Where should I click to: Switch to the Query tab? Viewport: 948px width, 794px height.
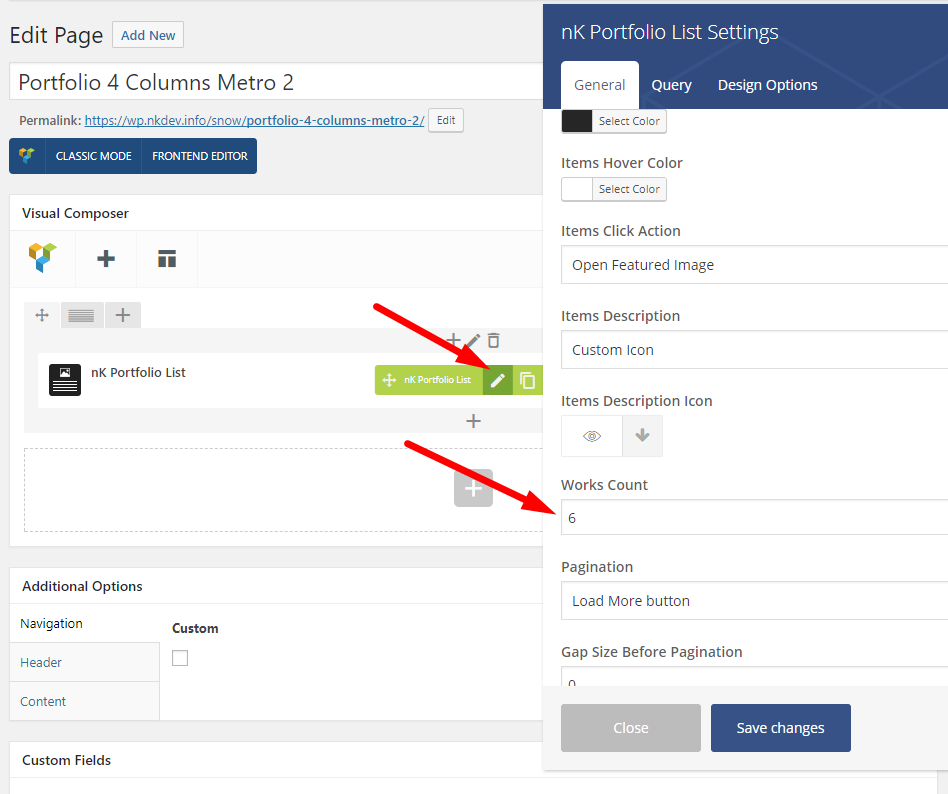point(671,85)
